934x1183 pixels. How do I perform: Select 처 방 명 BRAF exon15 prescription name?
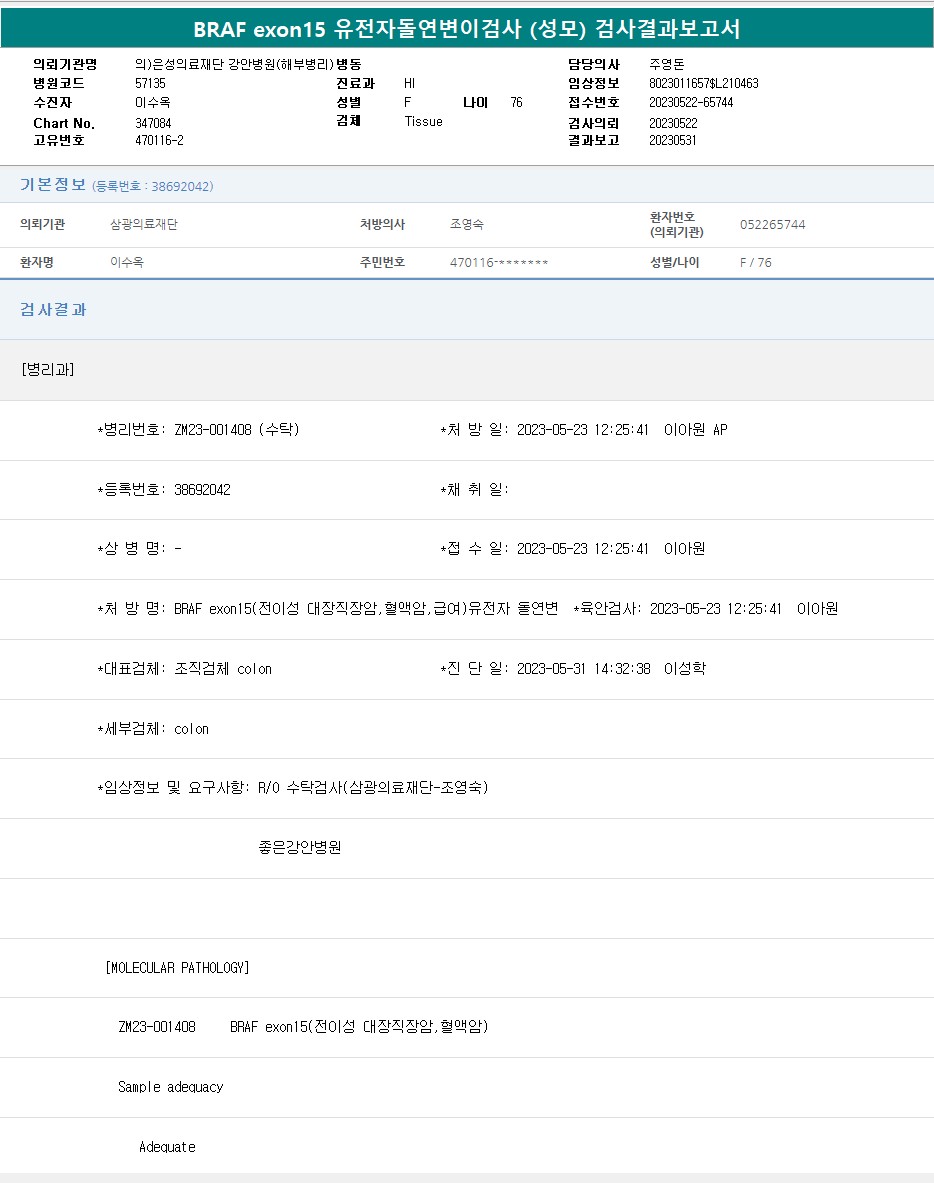[x=328, y=609]
